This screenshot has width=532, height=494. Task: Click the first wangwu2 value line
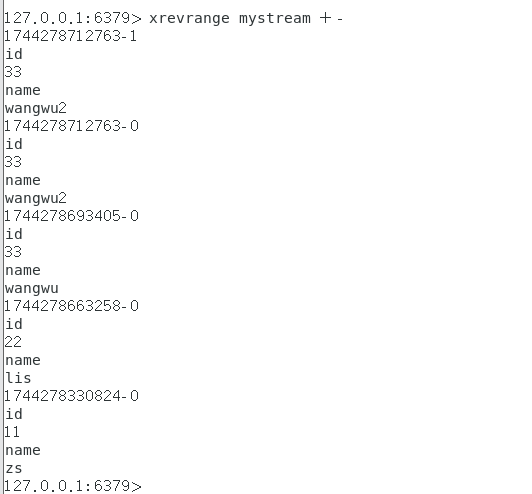pos(36,109)
